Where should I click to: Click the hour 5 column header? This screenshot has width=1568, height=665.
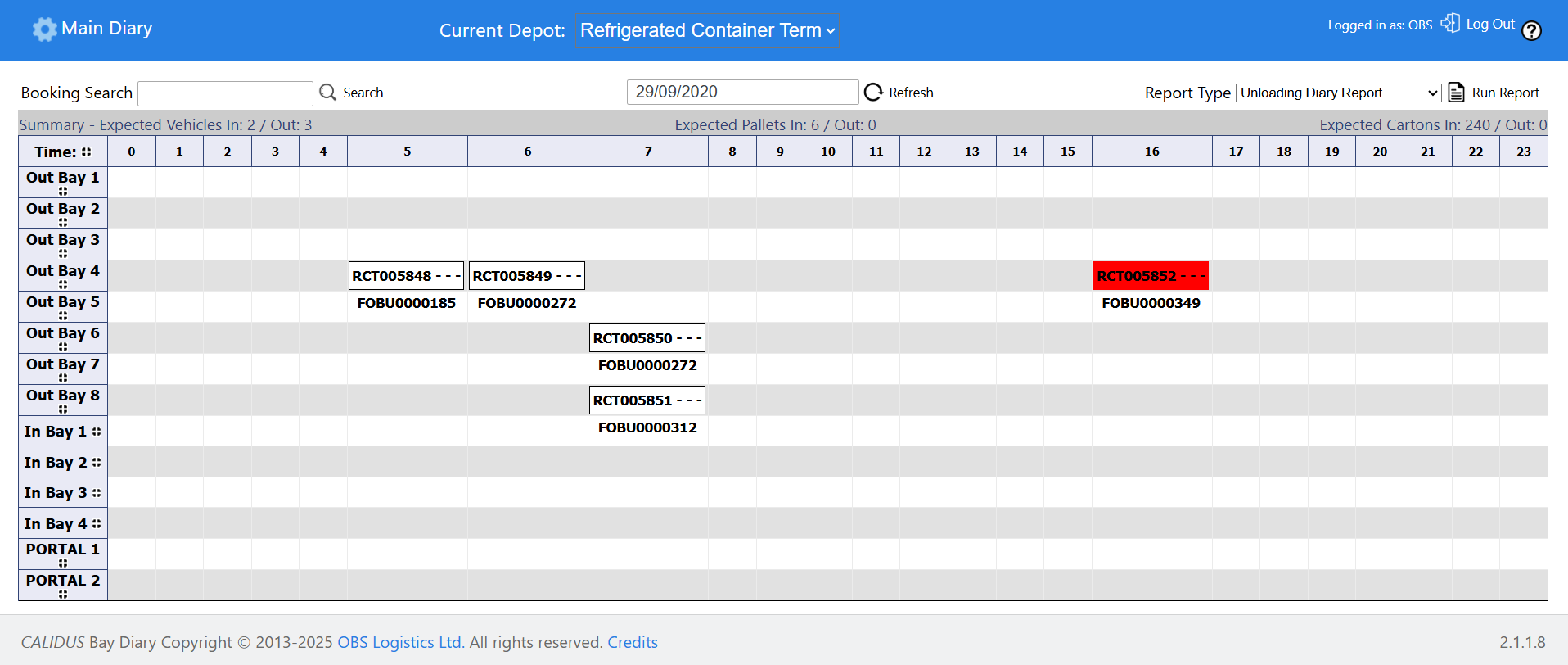click(408, 152)
